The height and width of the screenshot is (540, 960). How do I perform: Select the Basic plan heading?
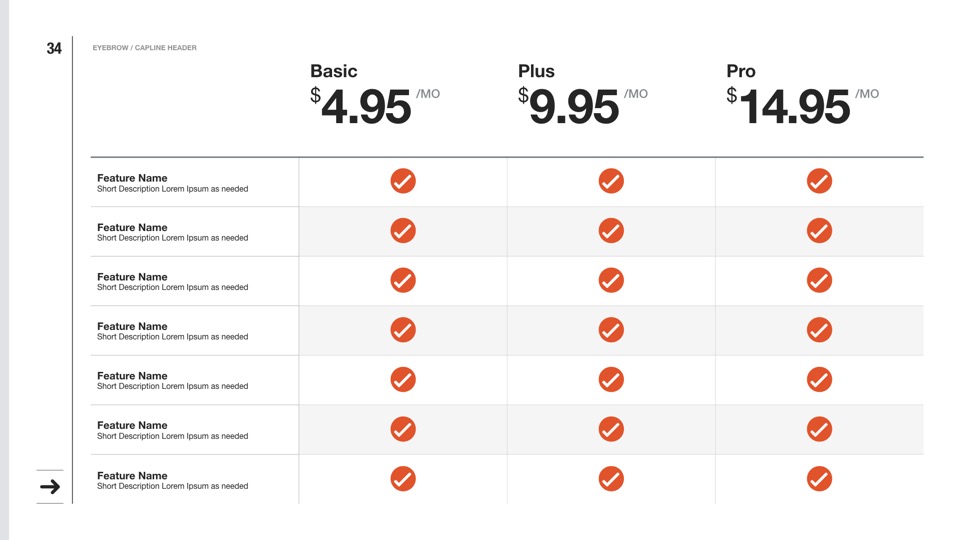pos(333,71)
